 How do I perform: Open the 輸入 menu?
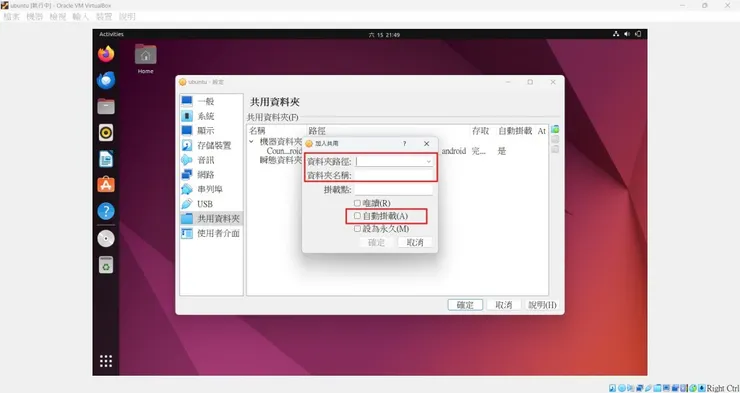click(81, 17)
